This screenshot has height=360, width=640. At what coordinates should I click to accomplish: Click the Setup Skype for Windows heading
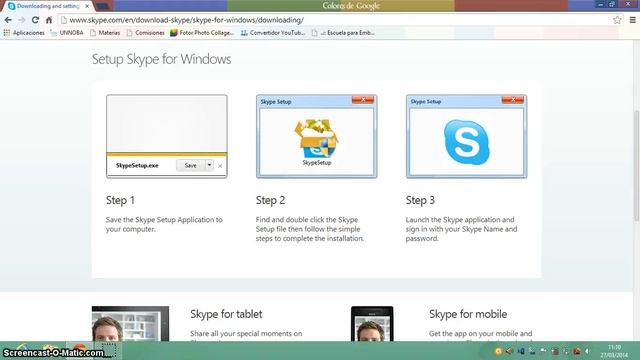(161, 59)
